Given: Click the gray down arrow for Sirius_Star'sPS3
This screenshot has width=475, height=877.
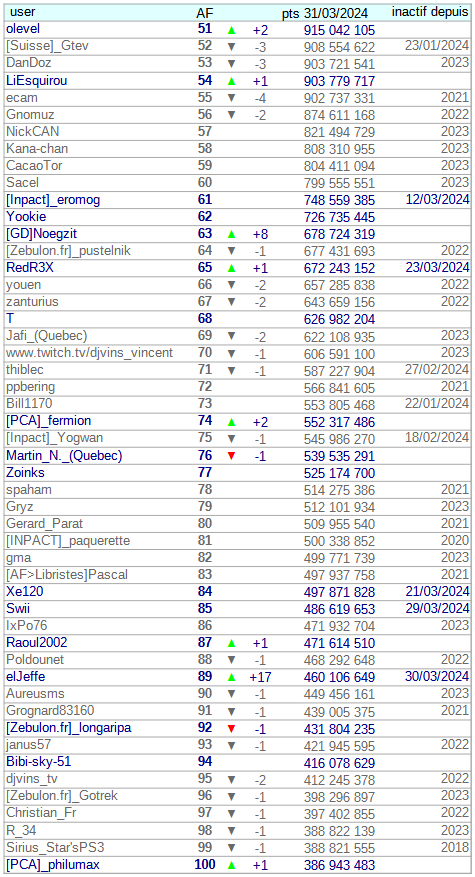Looking at the screenshot, I should [x=232, y=848].
